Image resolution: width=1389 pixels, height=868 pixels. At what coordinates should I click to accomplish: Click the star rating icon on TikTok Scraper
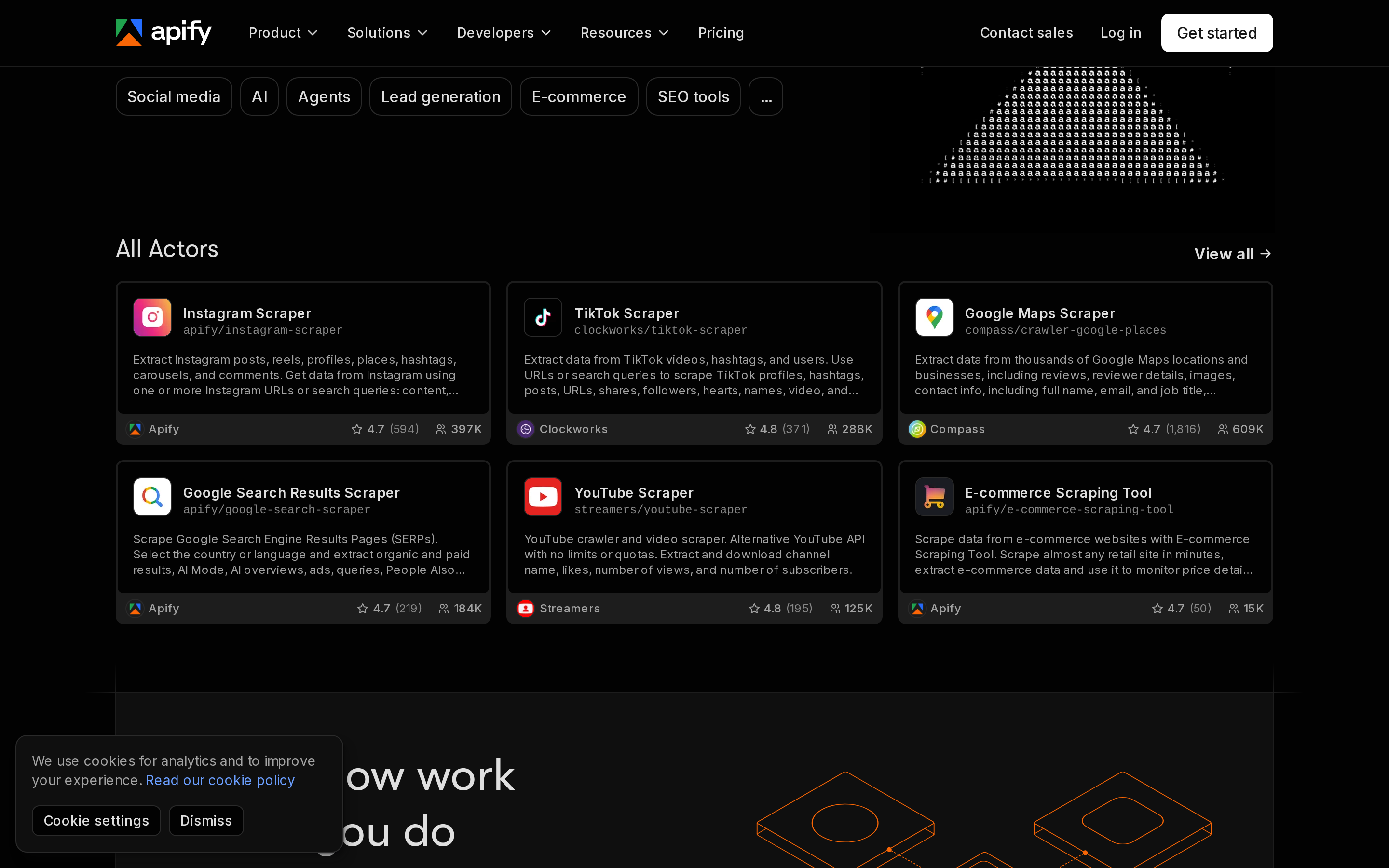[x=749, y=429]
